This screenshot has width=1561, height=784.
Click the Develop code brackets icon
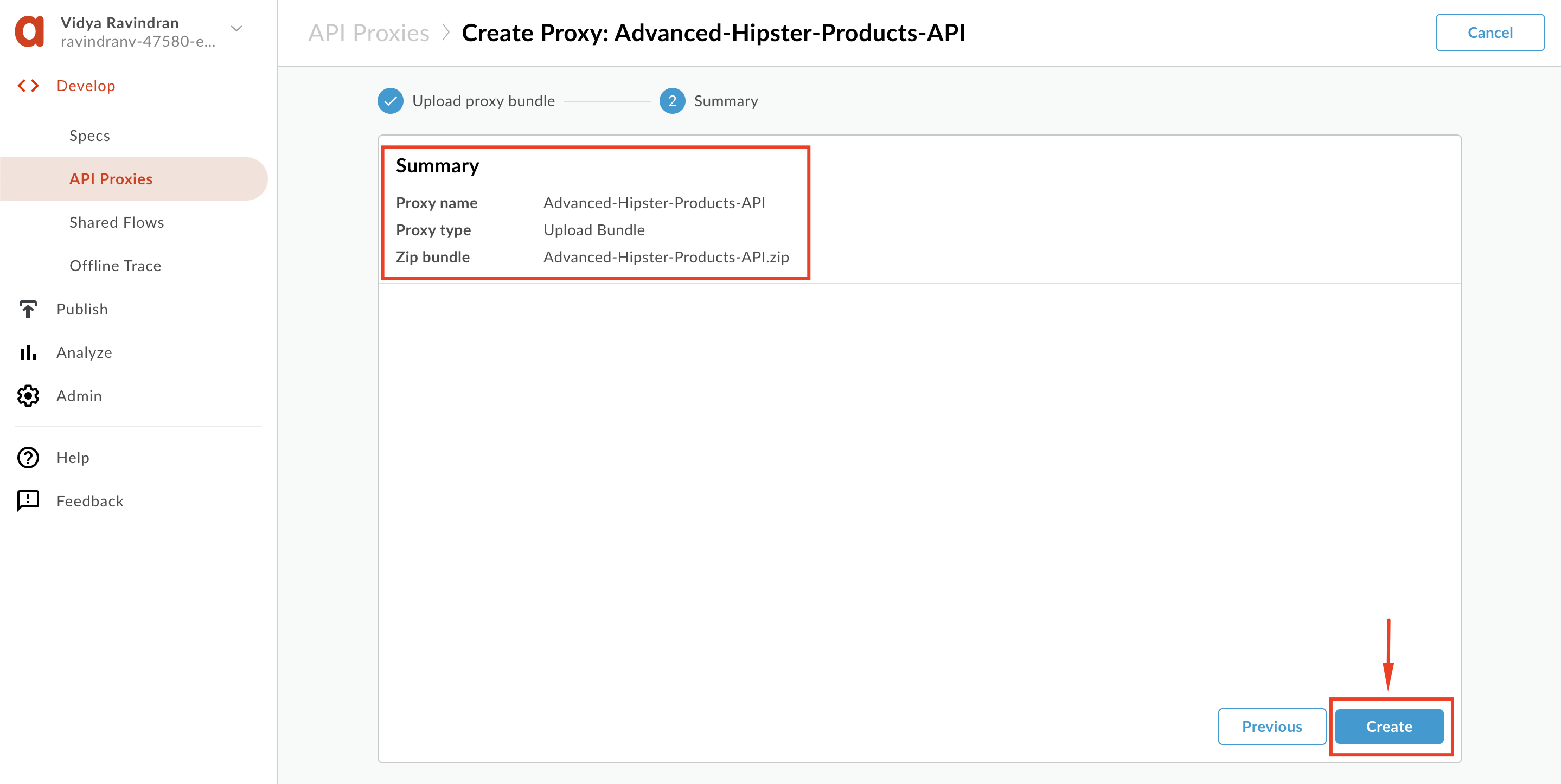[28, 86]
